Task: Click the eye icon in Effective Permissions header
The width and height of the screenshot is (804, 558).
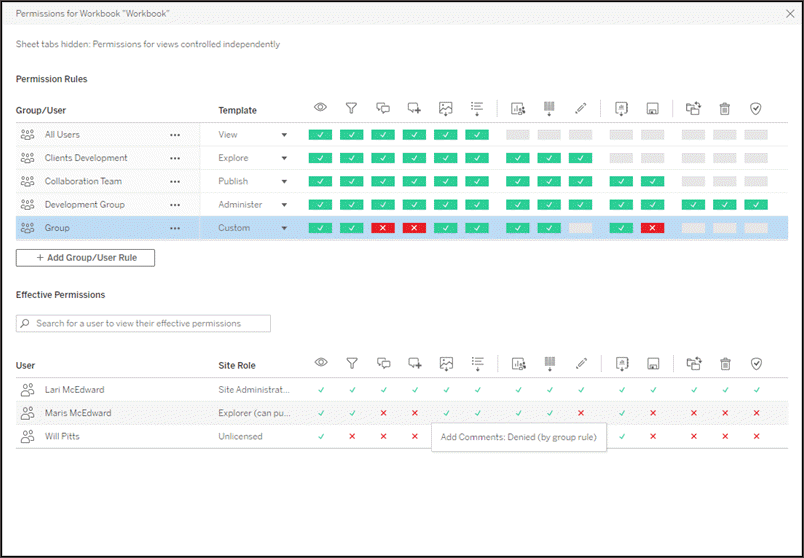Action: 321,363
